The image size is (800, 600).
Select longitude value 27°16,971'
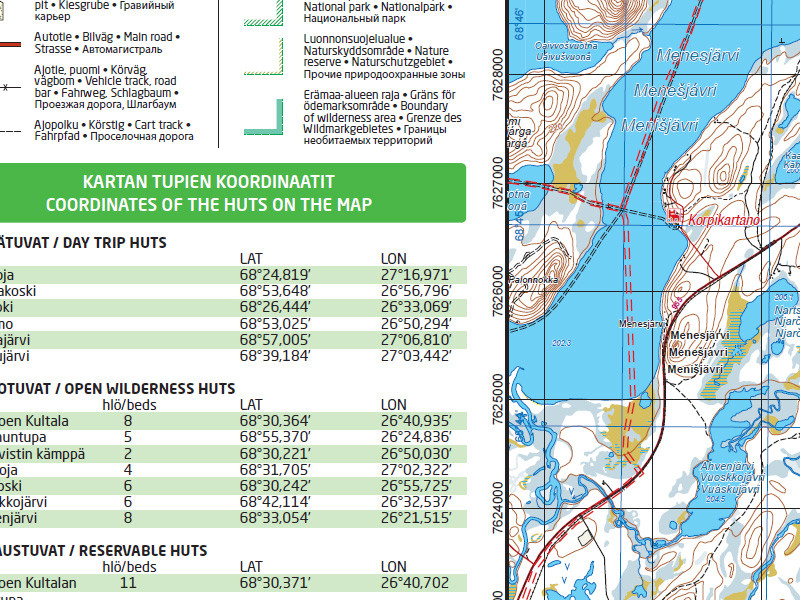click(416, 275)
